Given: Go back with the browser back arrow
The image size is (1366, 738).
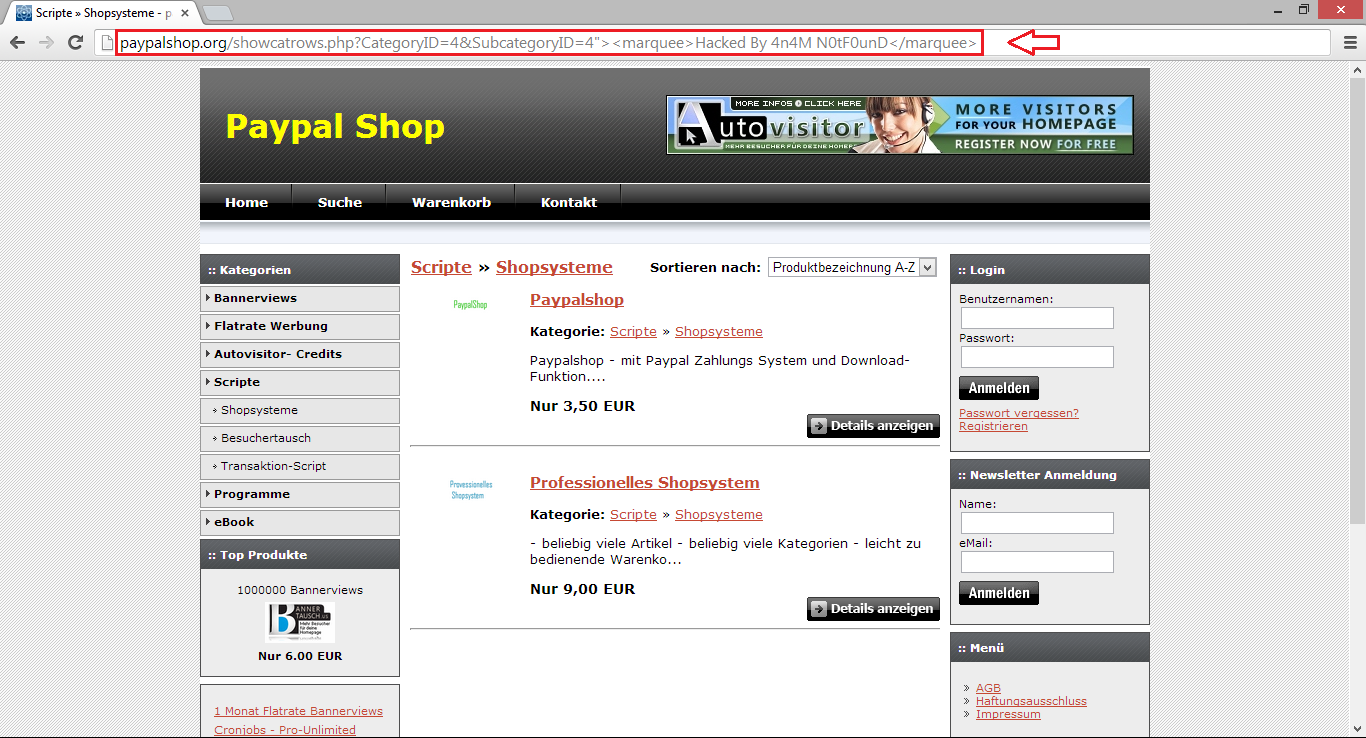Looking at the screenshot, I should pos(17,42).
